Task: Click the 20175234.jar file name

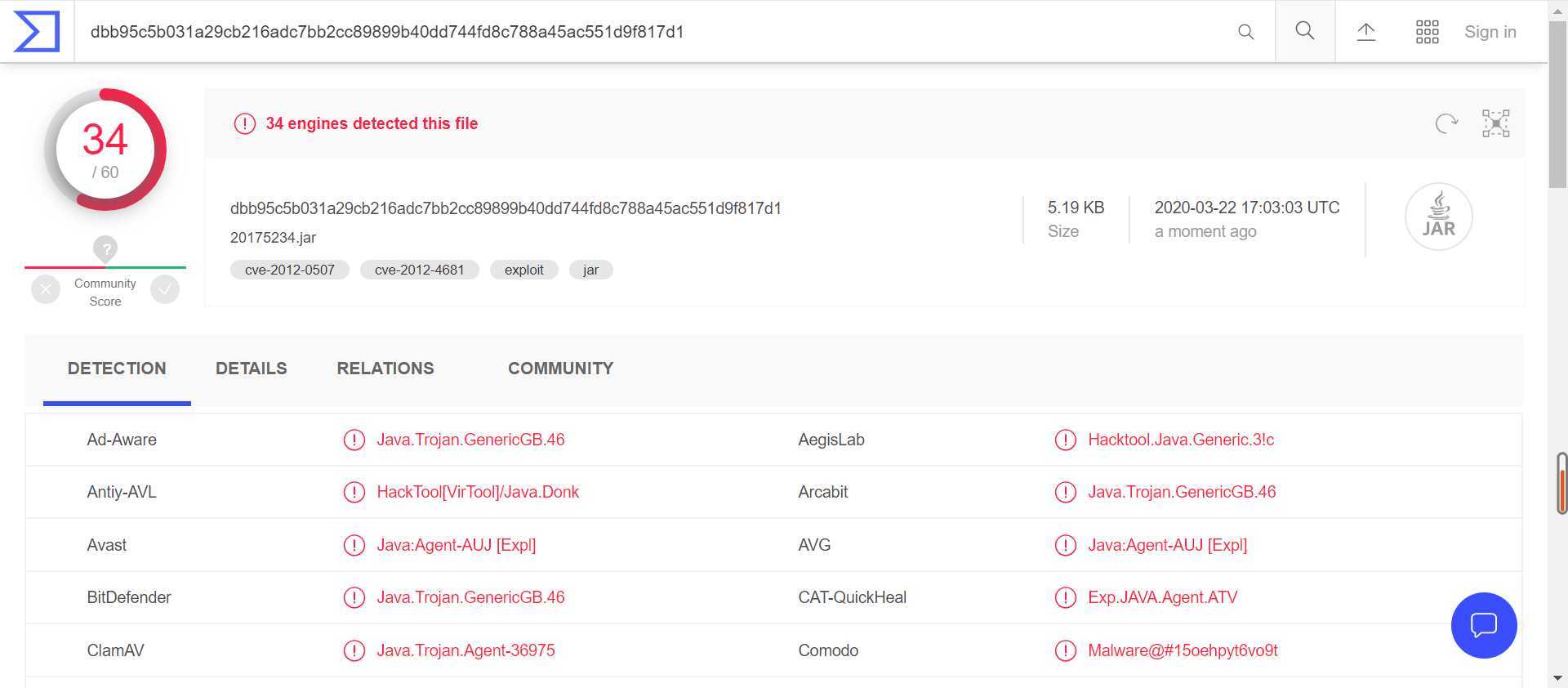Action: [x=273, y=238]
